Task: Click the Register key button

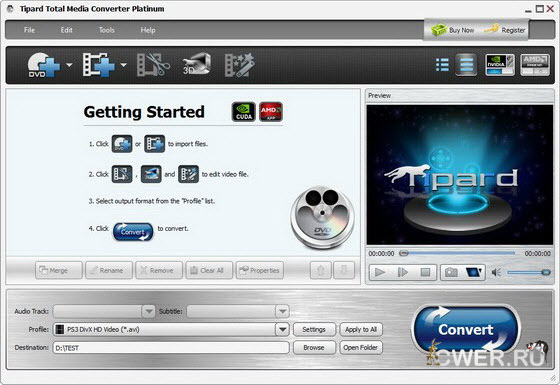Action: pos(505,30)
